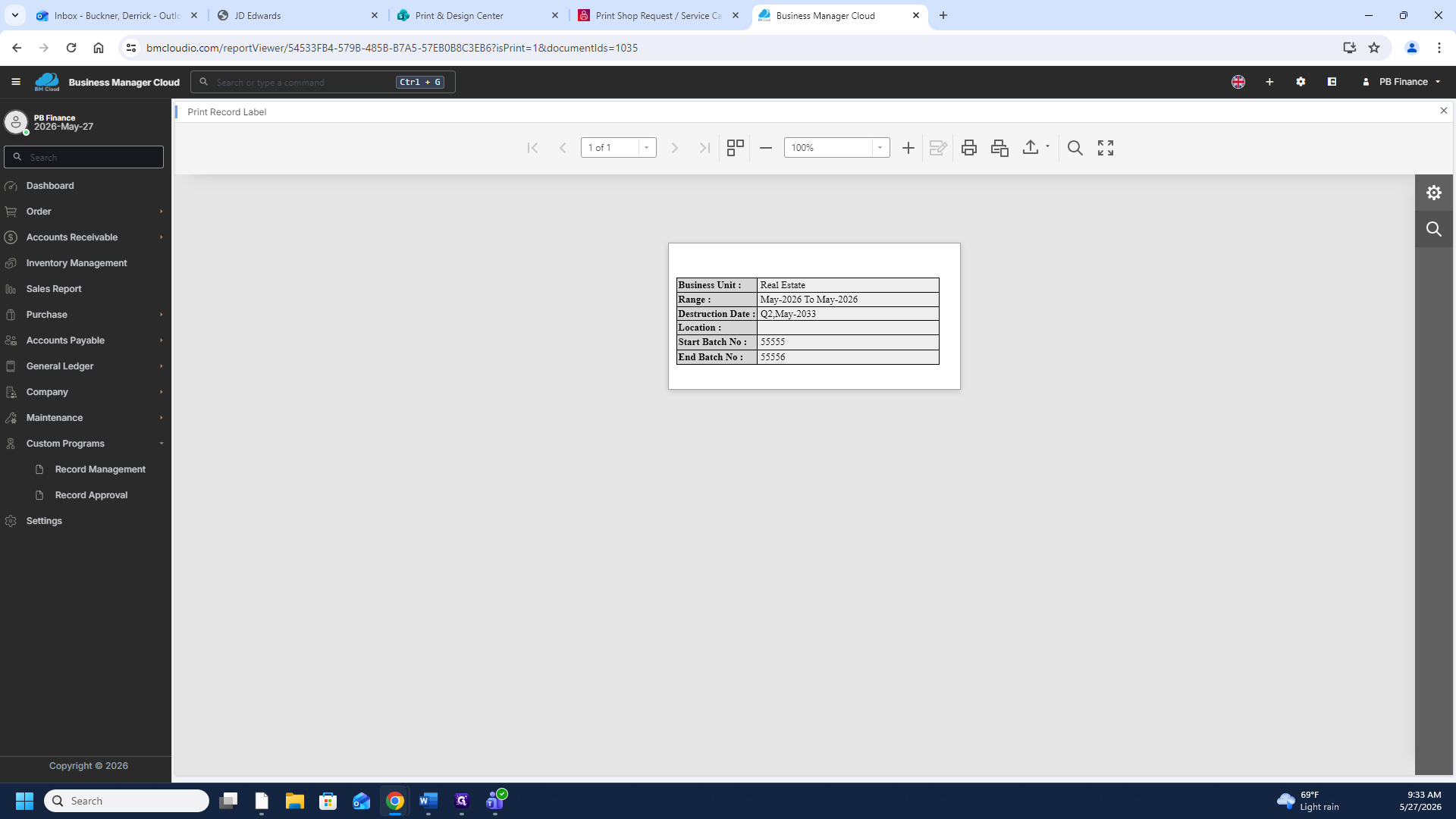The width and height of the screenshot is (1456, 819).
Task: Open weather widget showing Light rain
Action: (1308, 801)
